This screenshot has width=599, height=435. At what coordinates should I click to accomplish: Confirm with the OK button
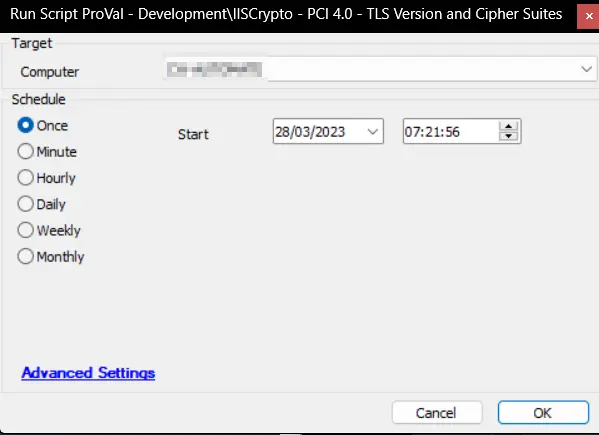click(543, 412)
